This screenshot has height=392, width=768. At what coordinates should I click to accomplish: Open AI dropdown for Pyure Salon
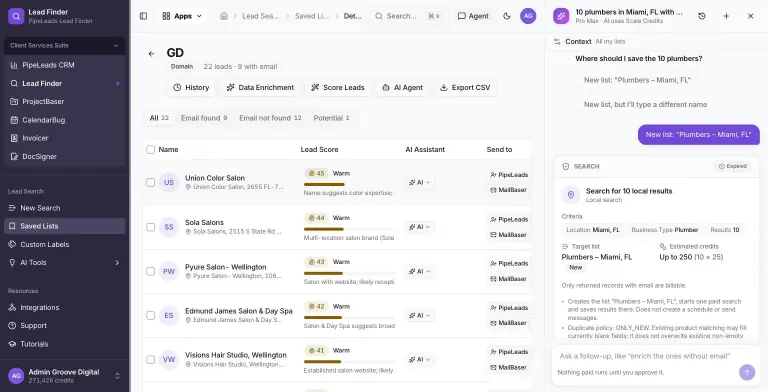coord(419,271)
